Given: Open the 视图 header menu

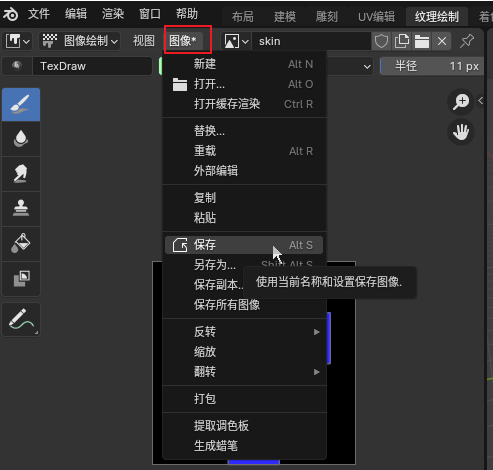Looking at the screenshot, I should pos(144,41).
